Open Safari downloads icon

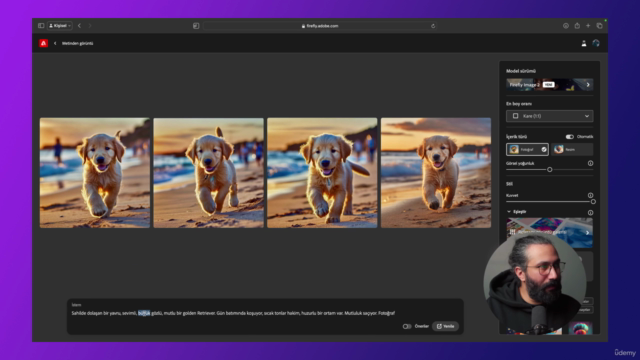coord(566,26)
